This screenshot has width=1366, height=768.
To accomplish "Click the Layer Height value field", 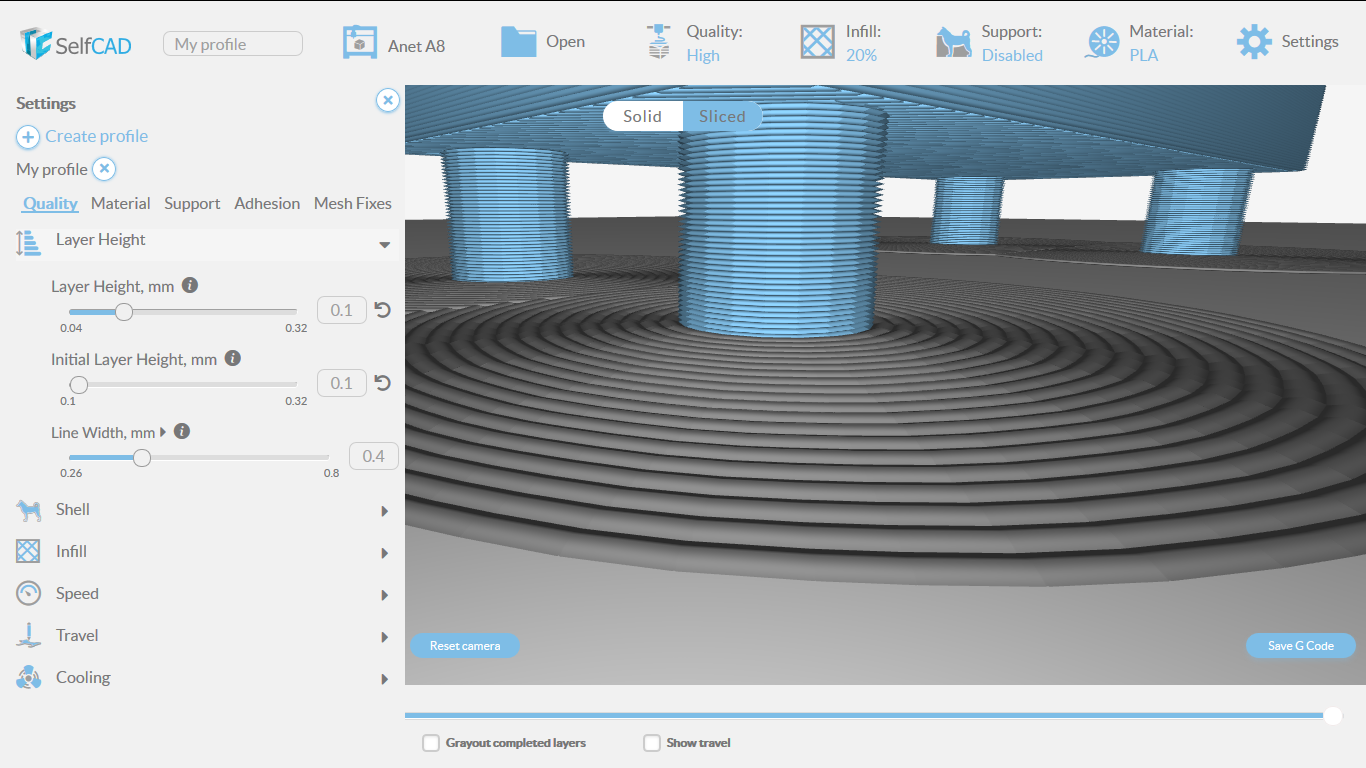I will coord(342,310).
